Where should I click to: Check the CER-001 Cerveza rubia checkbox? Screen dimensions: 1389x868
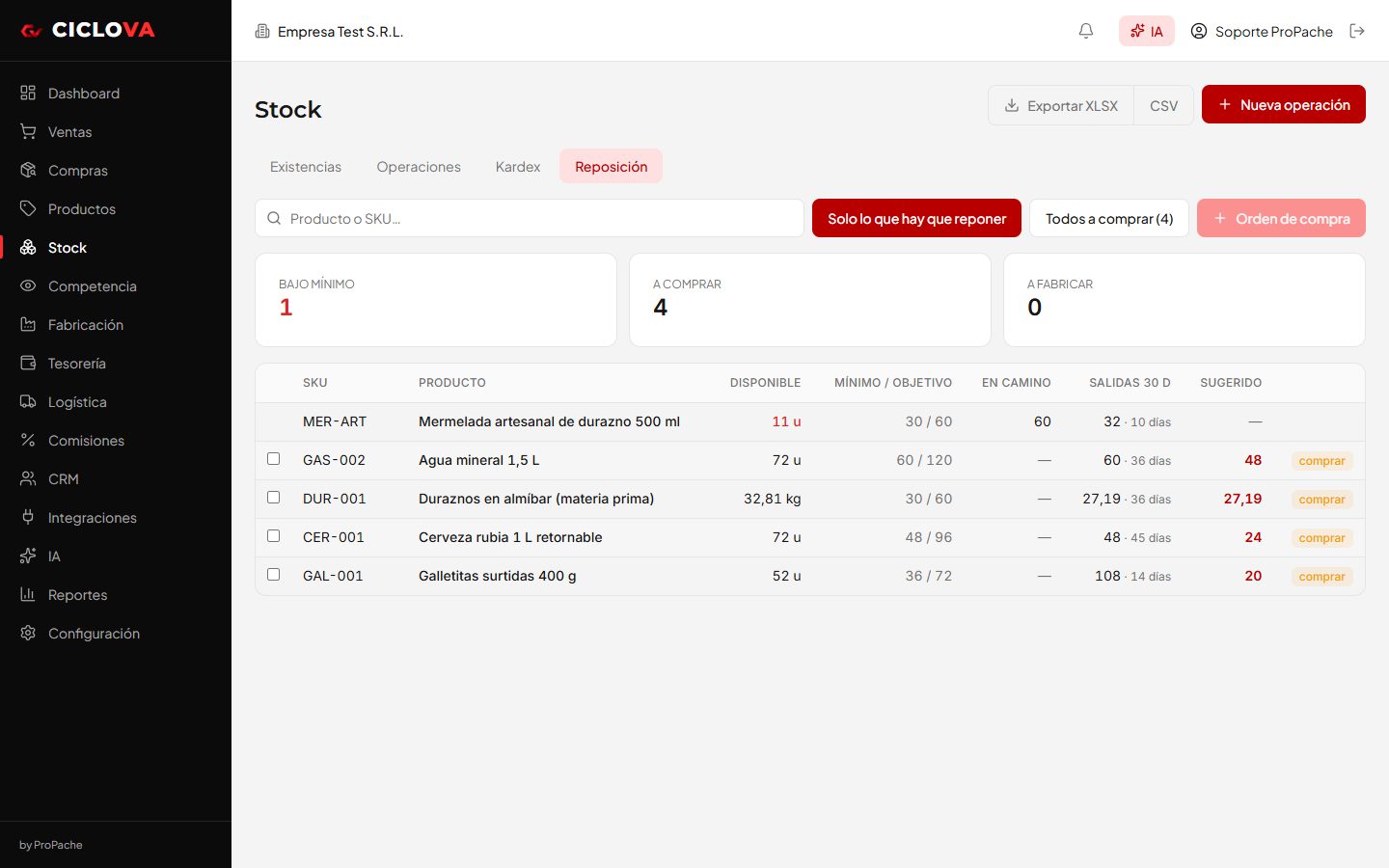click(x=274, y=536)
